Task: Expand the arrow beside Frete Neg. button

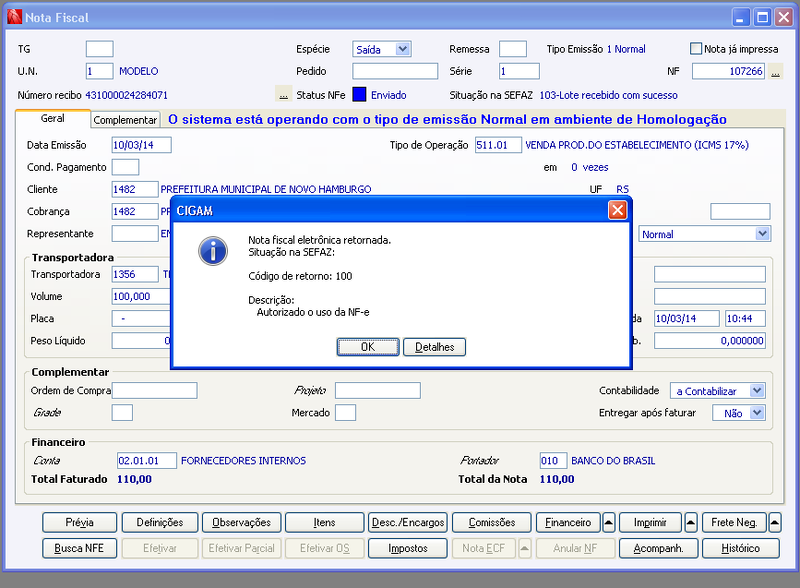Action: point(774,522)
